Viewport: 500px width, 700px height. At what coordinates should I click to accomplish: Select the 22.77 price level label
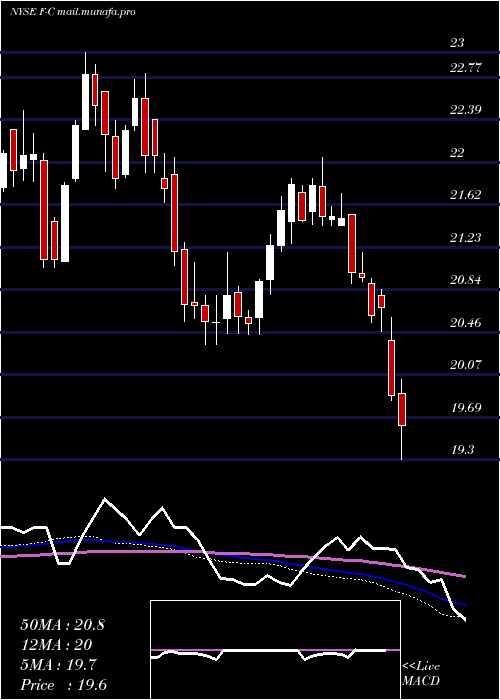tap(466, 68)
